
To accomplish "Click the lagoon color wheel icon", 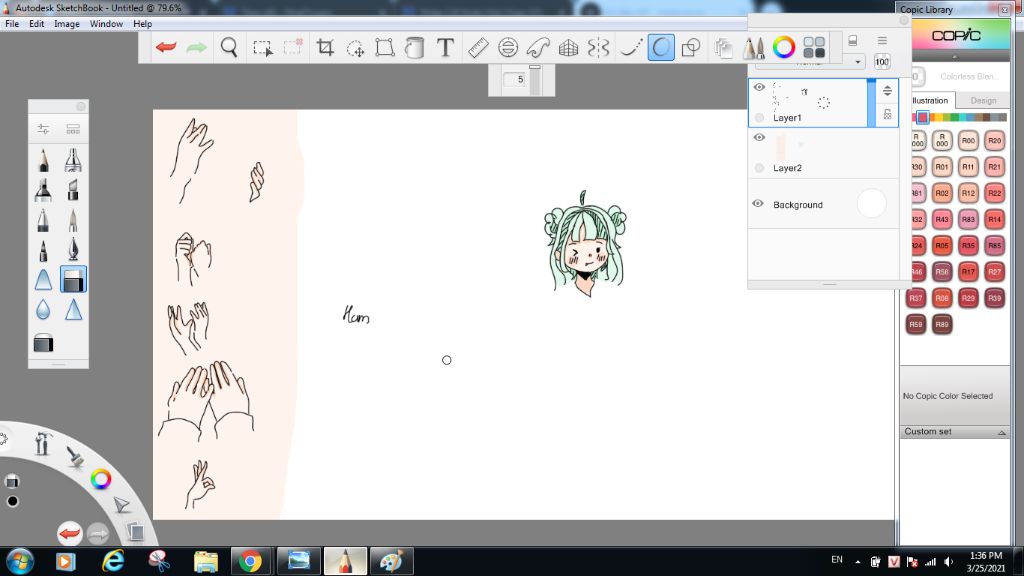I will pyautogui.click(x=101, y=479).
